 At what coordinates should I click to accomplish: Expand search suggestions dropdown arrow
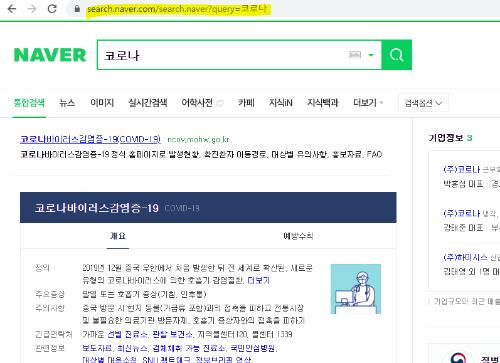click(371, 55)
